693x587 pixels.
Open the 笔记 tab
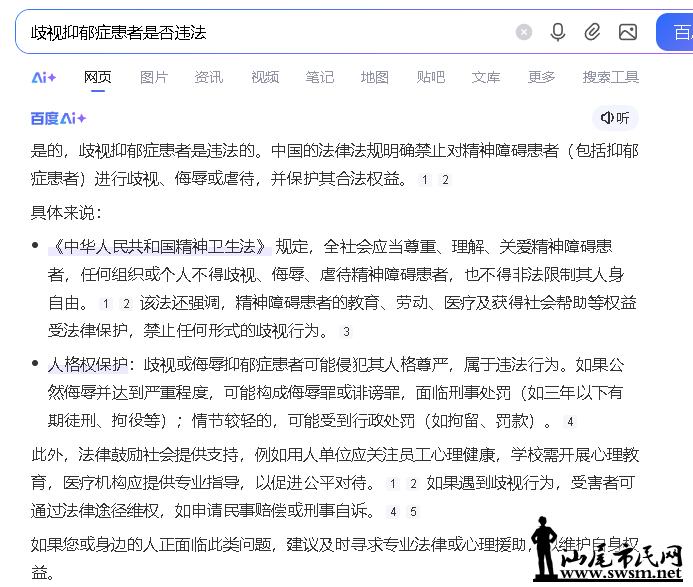click(320, 77)
